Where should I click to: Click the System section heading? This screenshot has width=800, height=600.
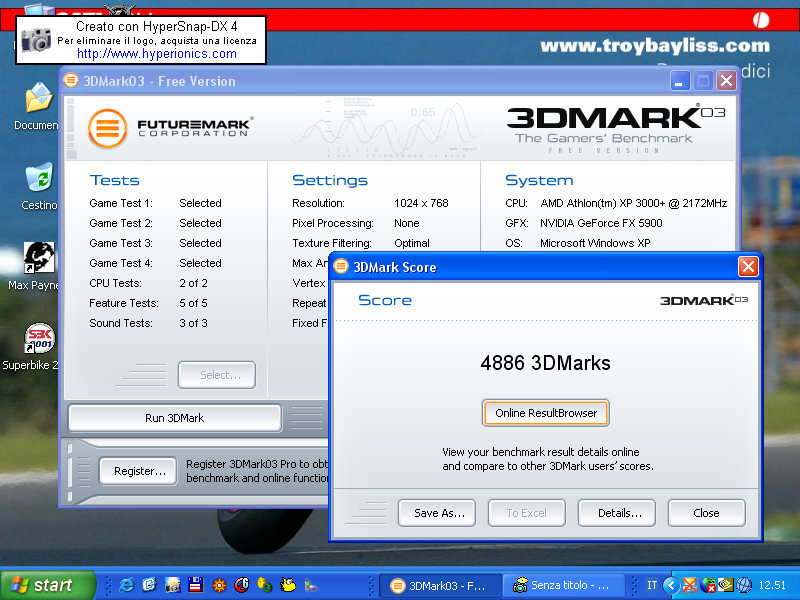539,180
